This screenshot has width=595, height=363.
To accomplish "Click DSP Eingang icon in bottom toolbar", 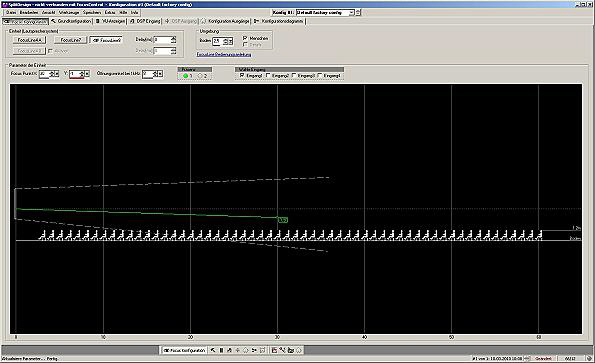I will 230,350.
